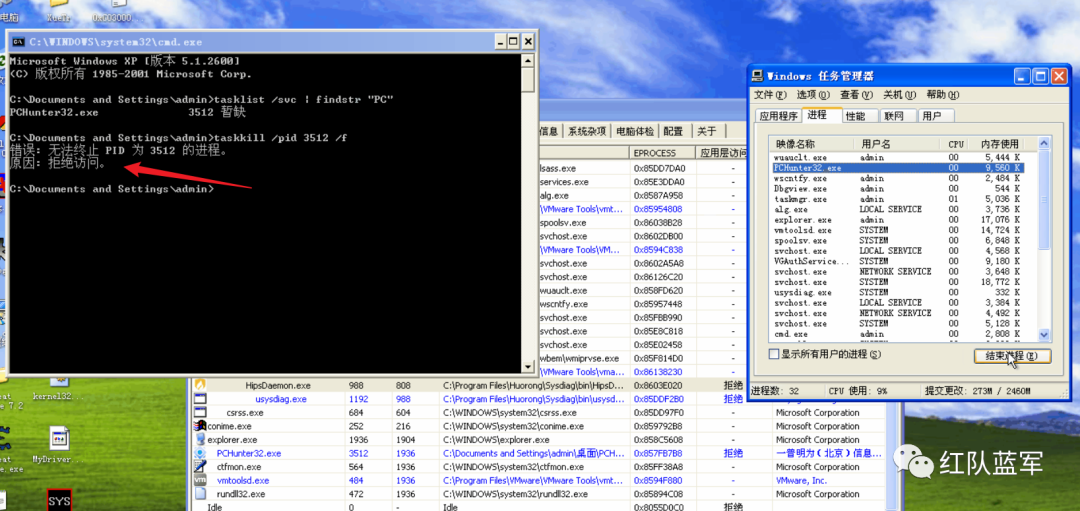Select usysdiag.exe row in Task Manager
The width and height of the screenshot is (1080, 511).
[x=898, y=292]
